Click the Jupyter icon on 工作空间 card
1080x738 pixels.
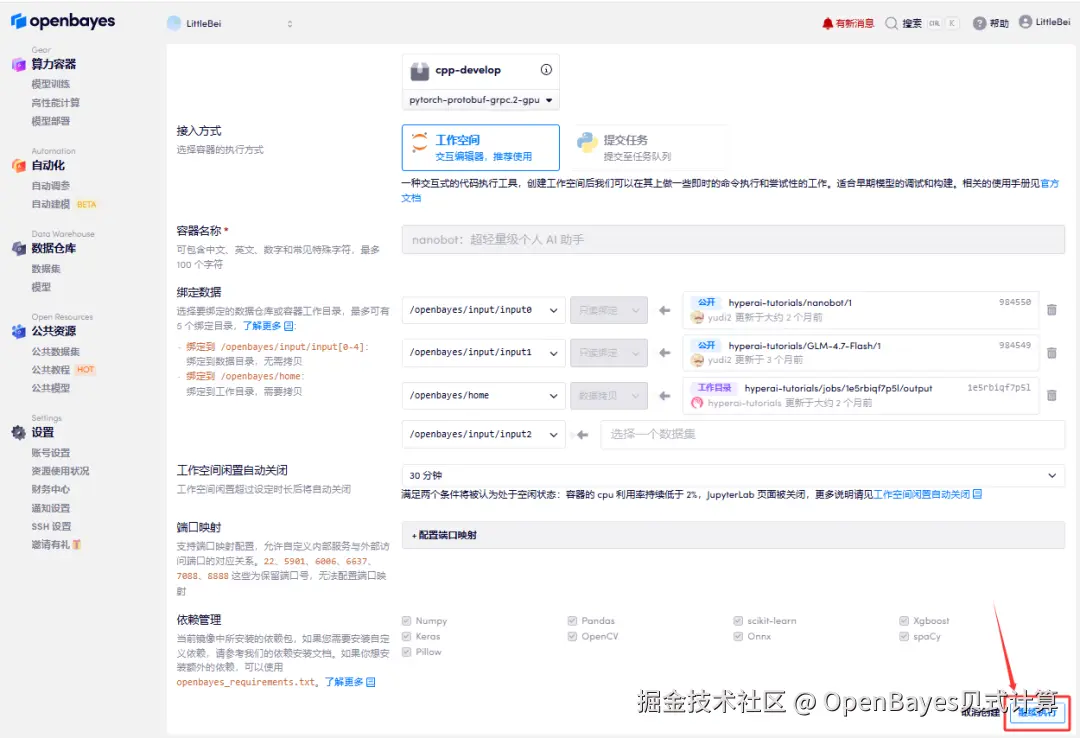(x=419, y=143)
